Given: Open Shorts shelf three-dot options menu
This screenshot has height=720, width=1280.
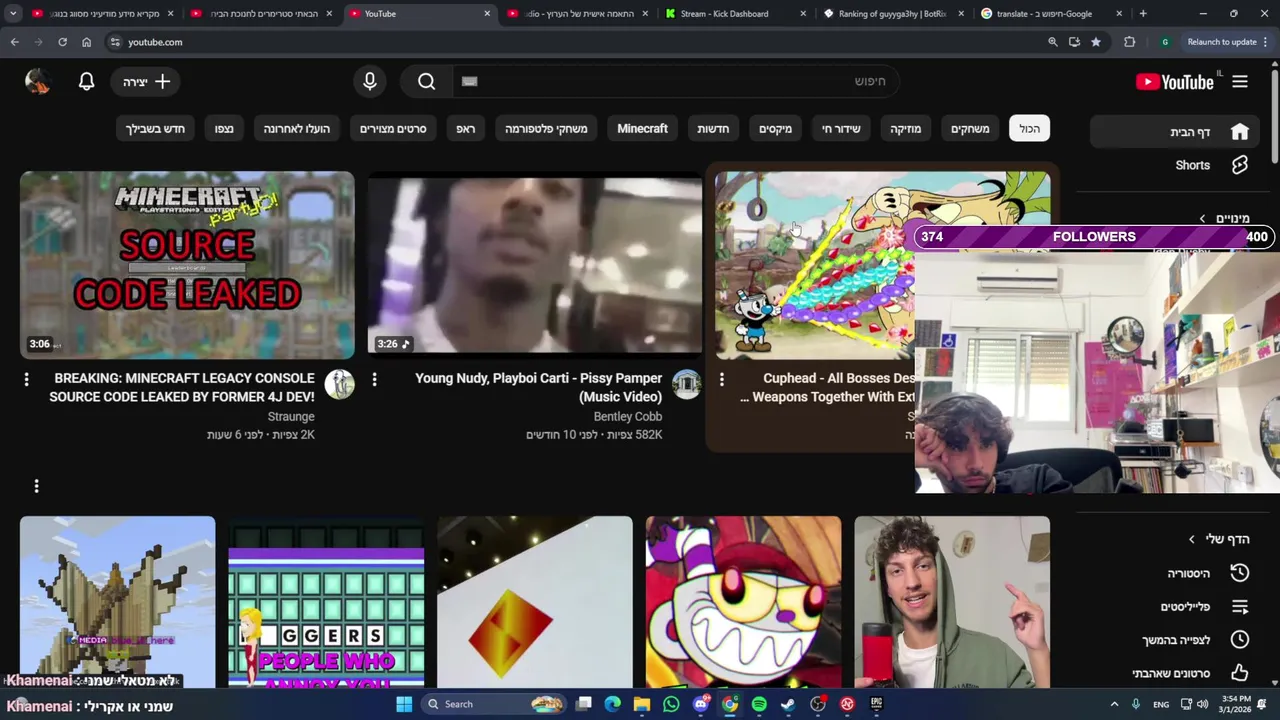Looking at the screenshot, I should pyautogui.click(x=37, y=486).
